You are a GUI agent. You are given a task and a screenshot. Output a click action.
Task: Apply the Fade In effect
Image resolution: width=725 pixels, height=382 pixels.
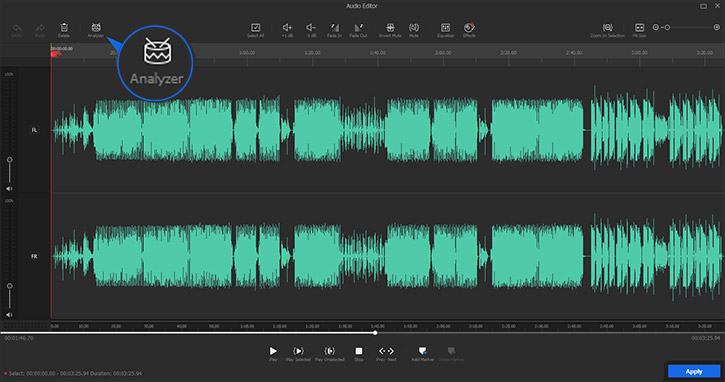[x=334, y=28]
